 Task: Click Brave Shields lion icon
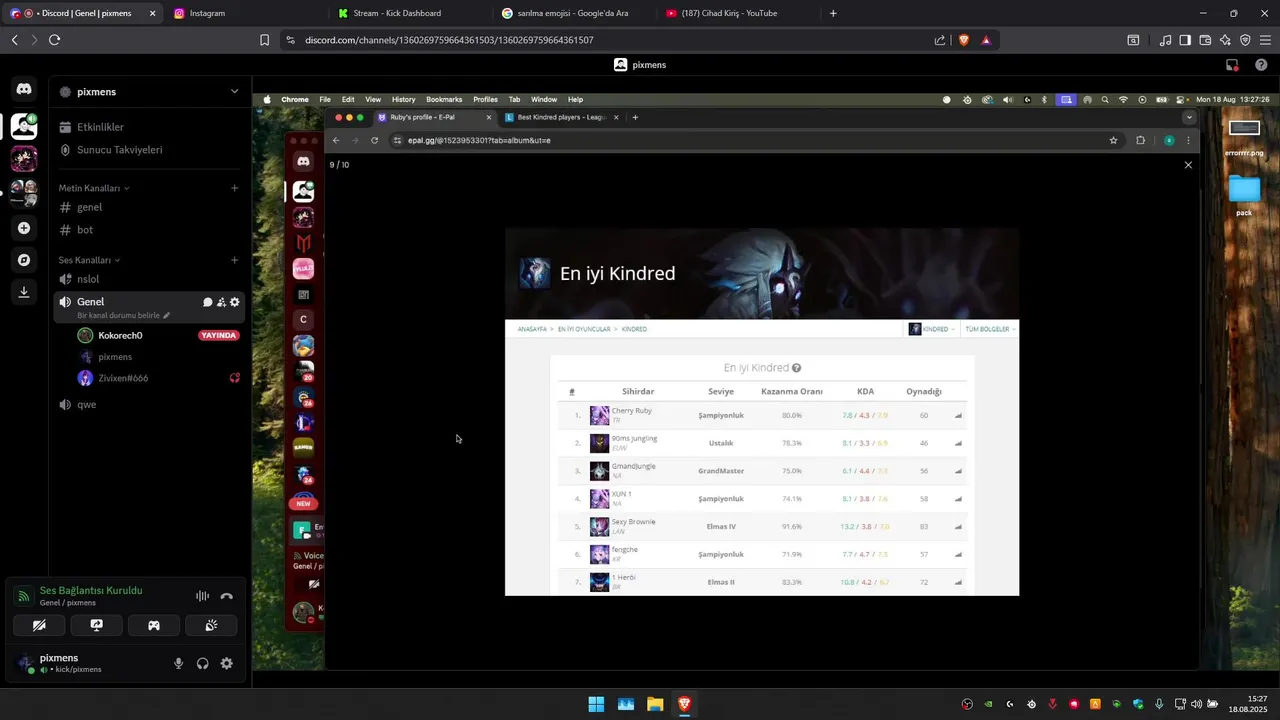(x=964, y=40)
